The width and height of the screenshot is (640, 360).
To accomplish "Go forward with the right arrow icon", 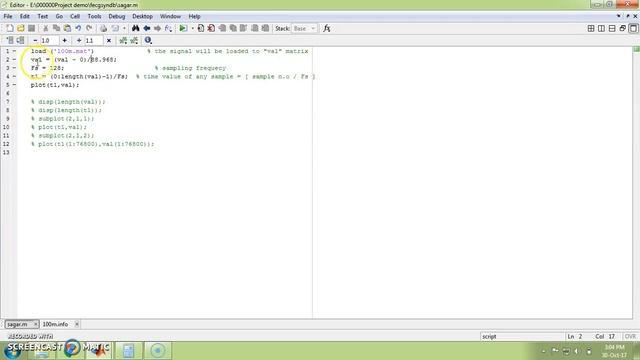I will point(157,28).
